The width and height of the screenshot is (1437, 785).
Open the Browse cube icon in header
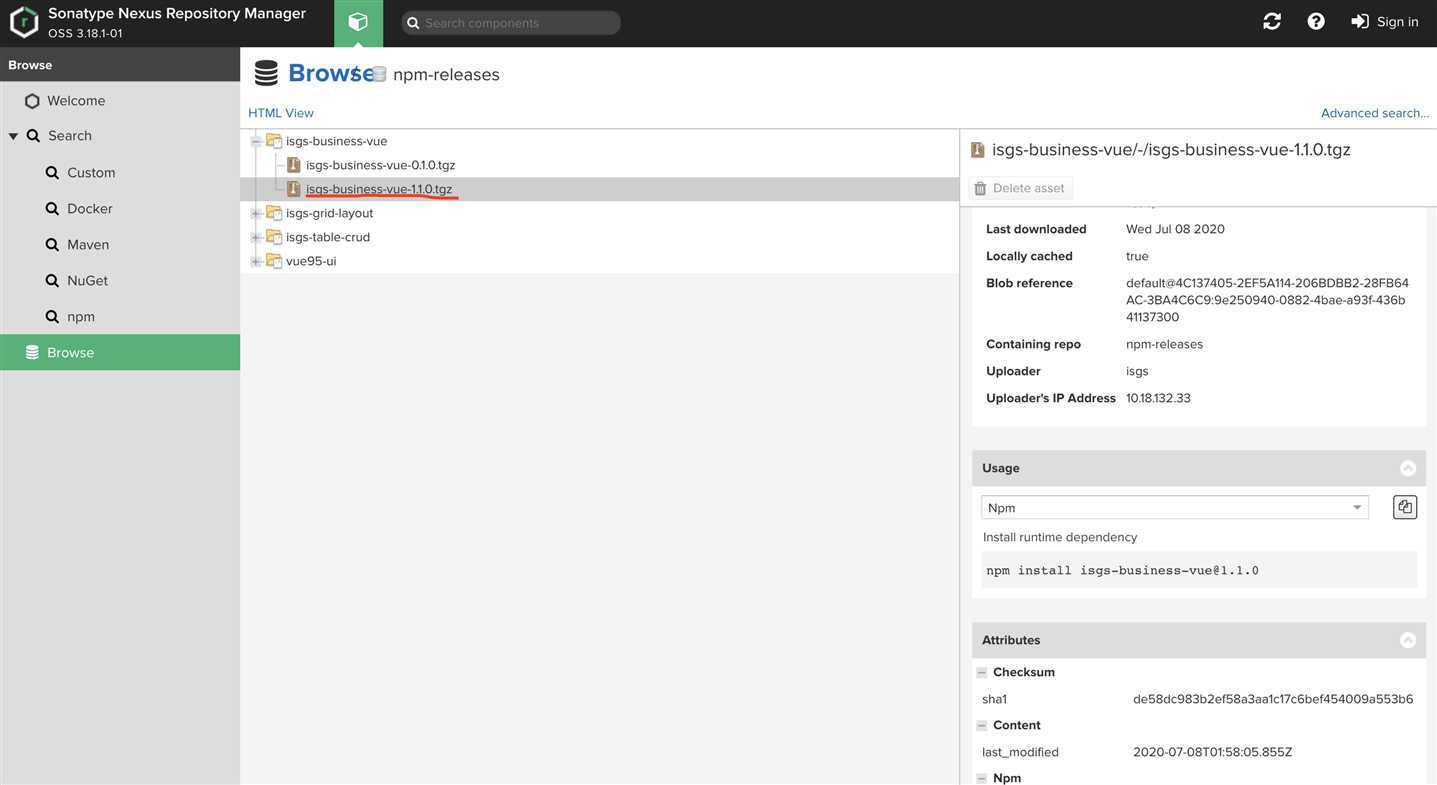pos(358,22)
